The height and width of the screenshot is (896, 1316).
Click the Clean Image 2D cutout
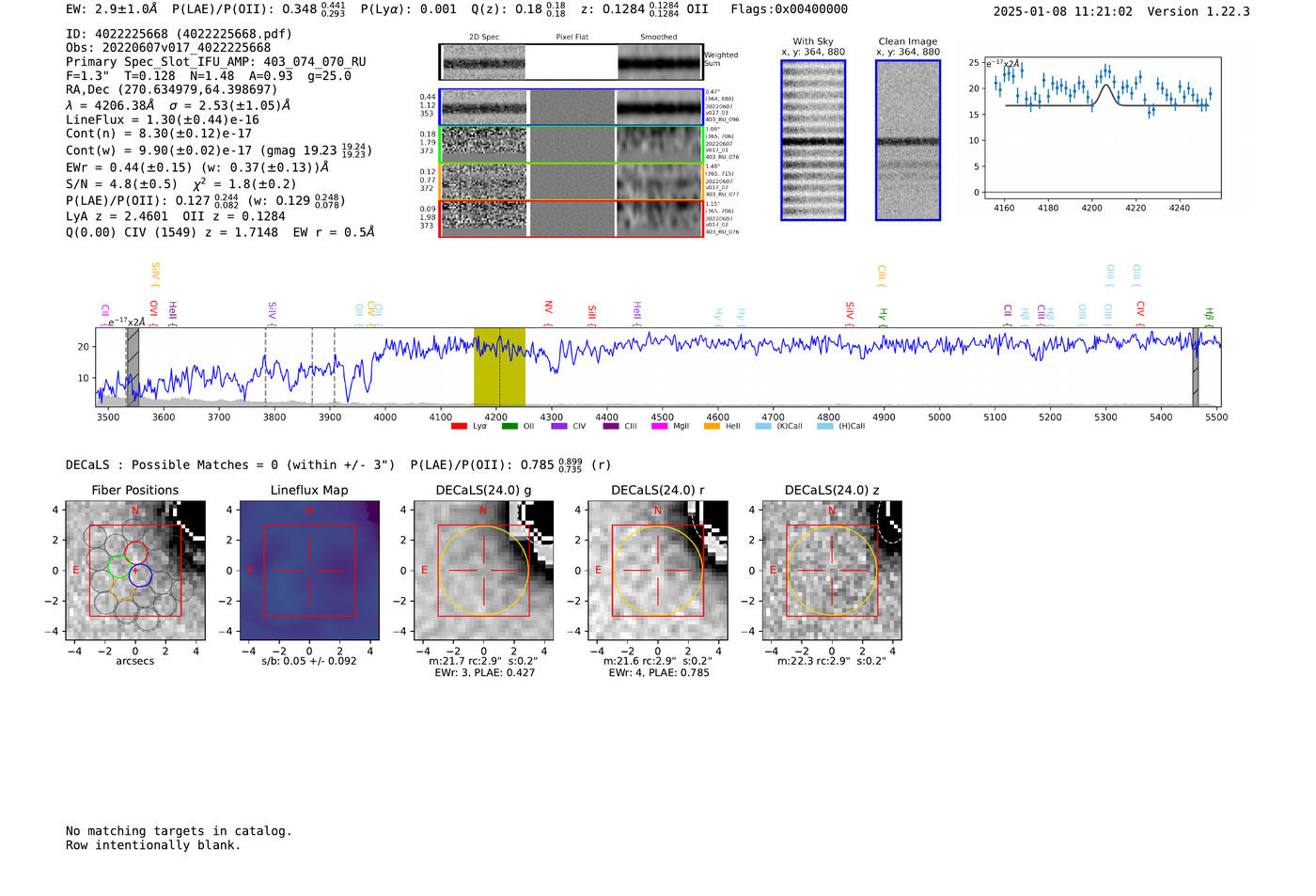tap(908, 140)
